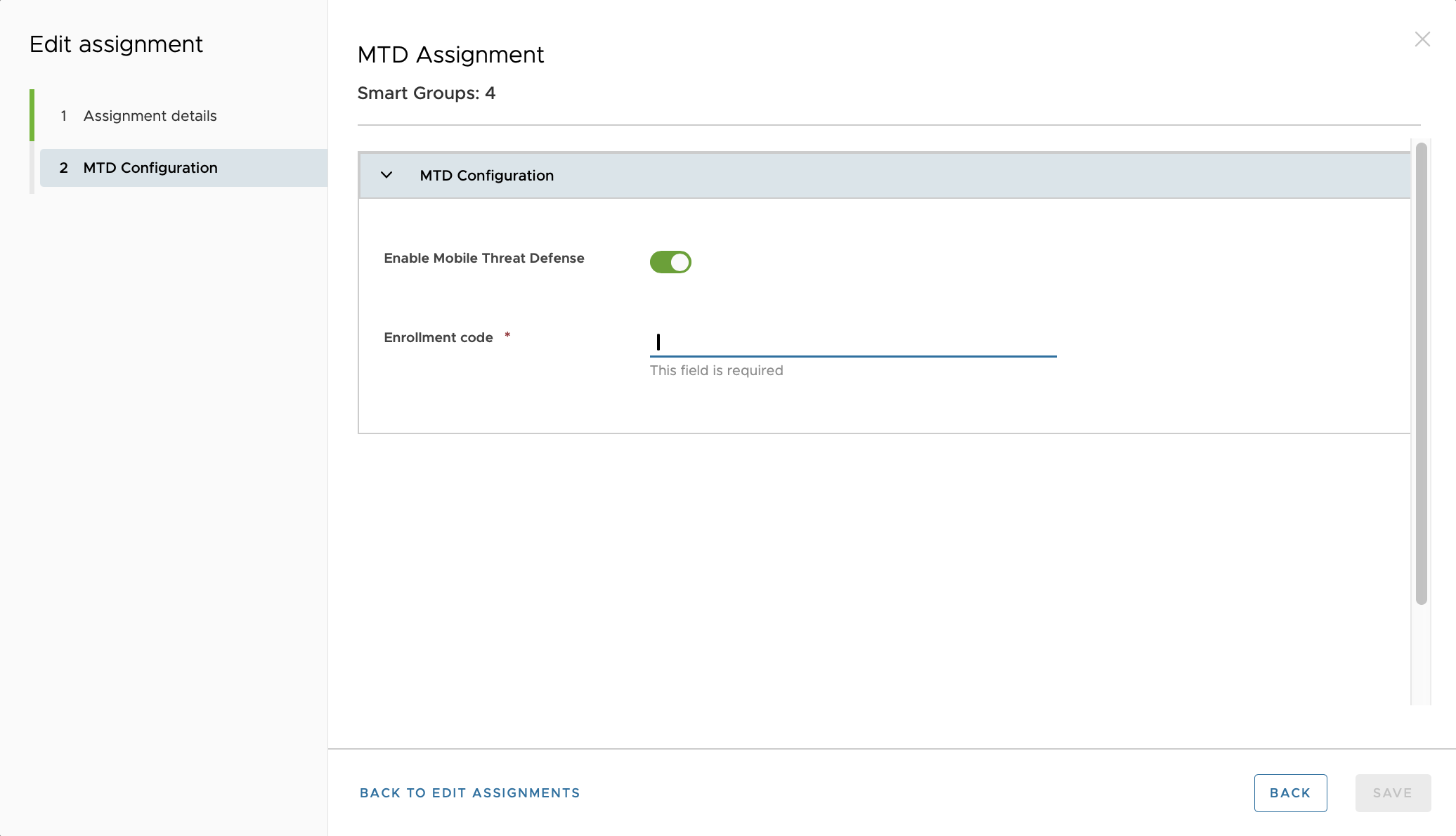Open BACK TO EDIT ASSIGNMENTS link
The height and width of the screenshot is (836, 1456).
[x=469, y=792]
